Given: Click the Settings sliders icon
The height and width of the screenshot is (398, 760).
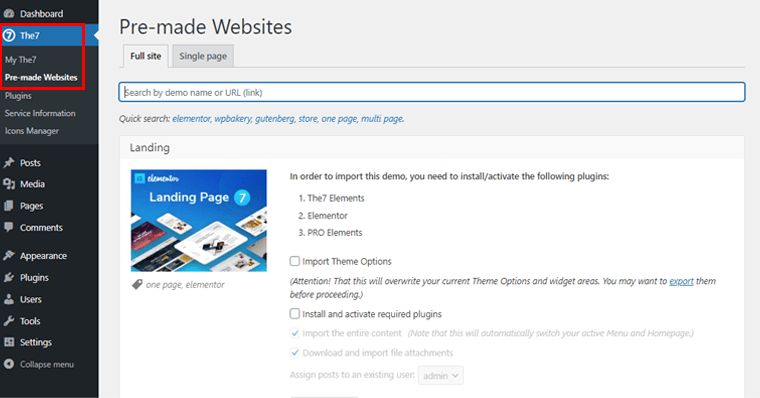Looking at the screenshot, I should click(x=9, y=342).
